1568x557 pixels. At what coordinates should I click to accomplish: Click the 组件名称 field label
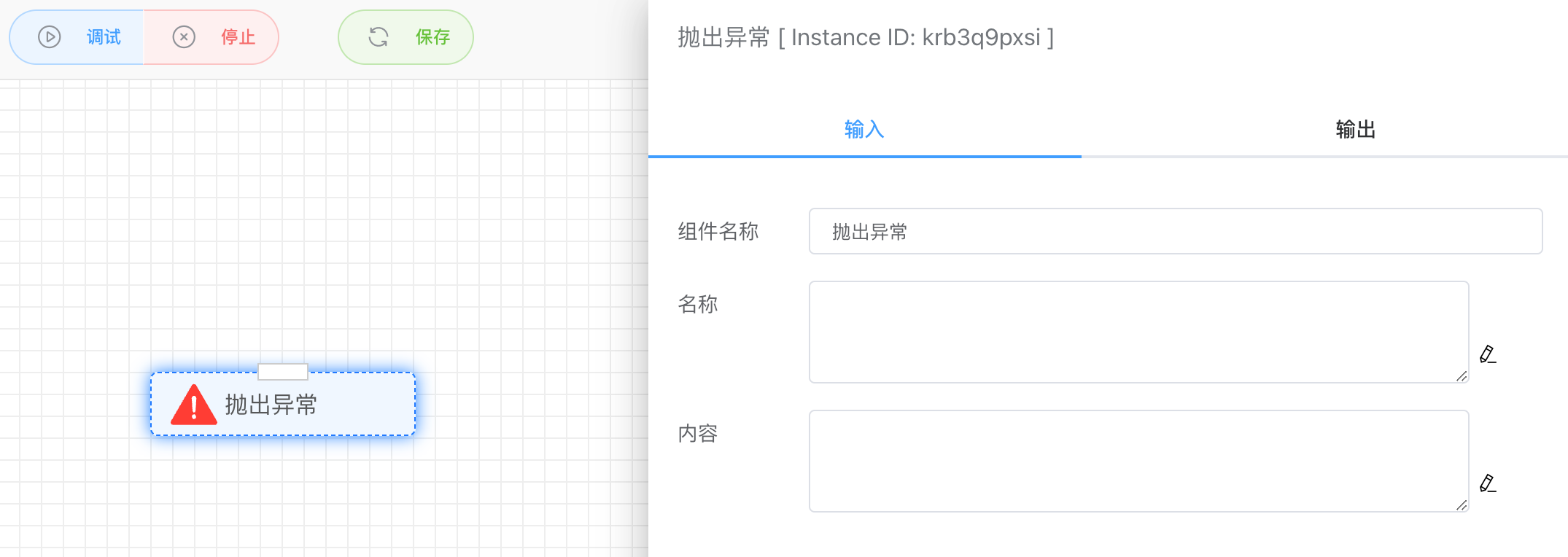(718, 232)
